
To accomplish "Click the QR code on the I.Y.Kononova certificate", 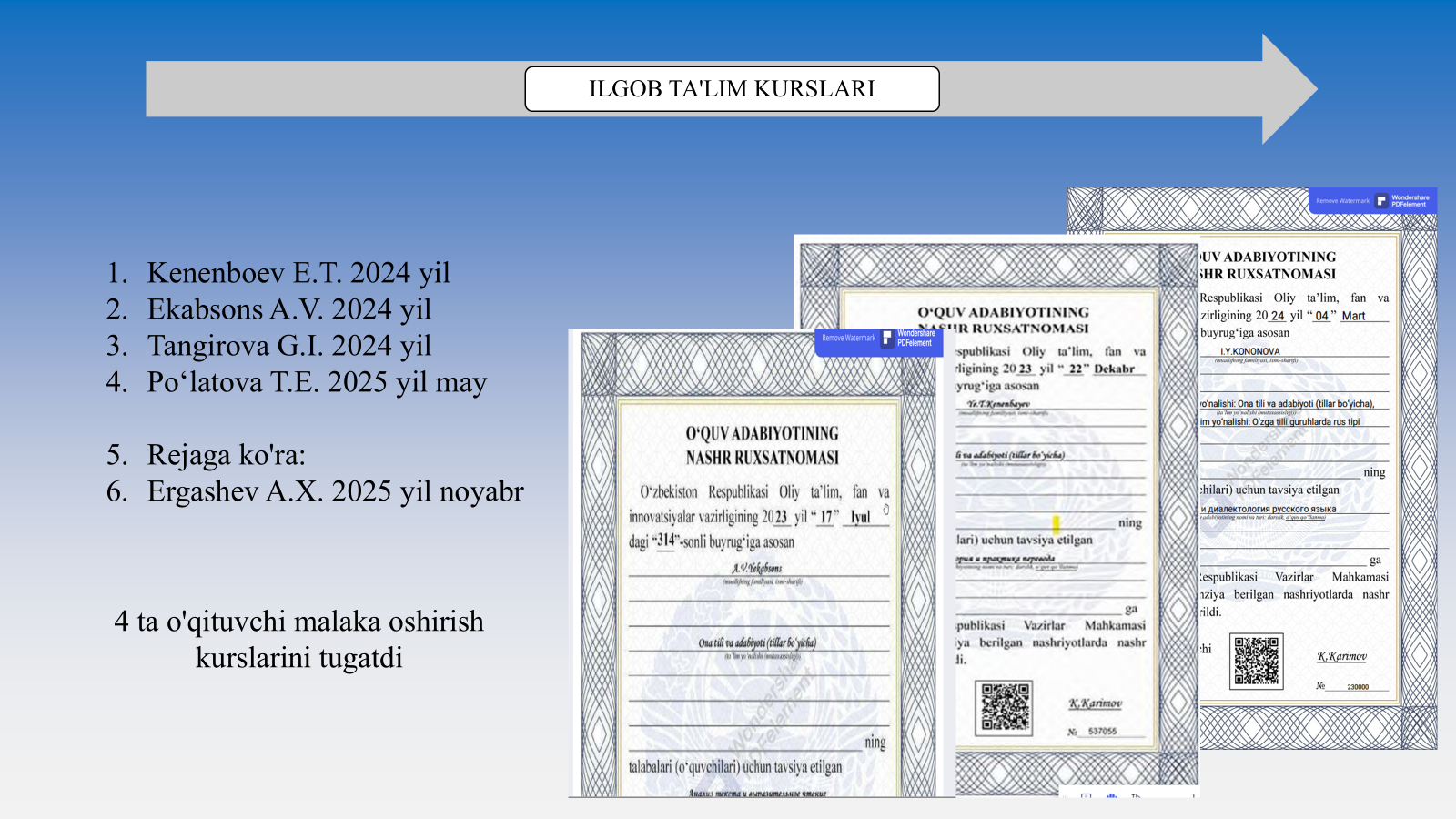I will pyautogui.click(x=1257, y=661).
